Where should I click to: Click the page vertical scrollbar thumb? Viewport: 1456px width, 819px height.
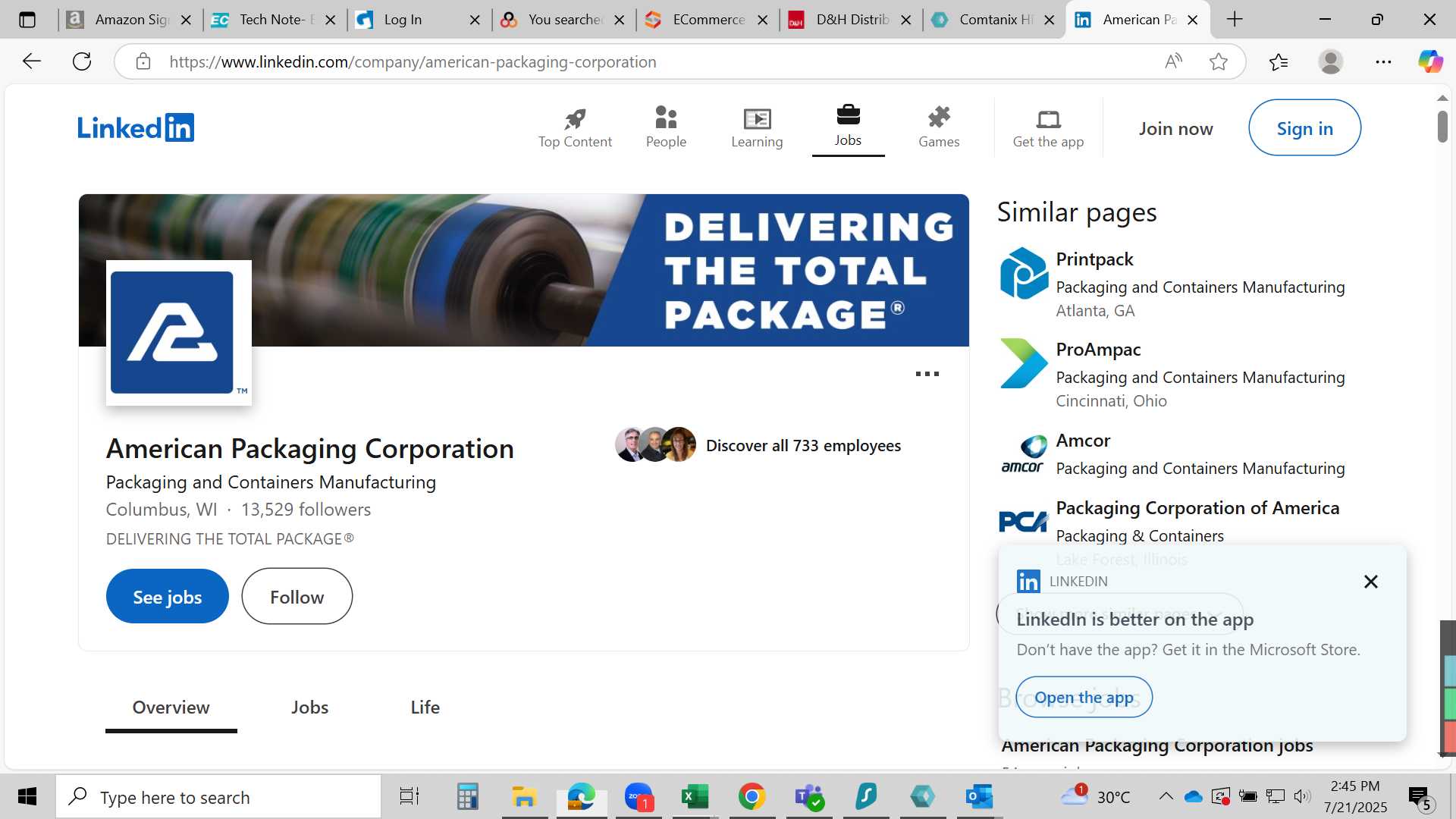tap(1442, 127)
